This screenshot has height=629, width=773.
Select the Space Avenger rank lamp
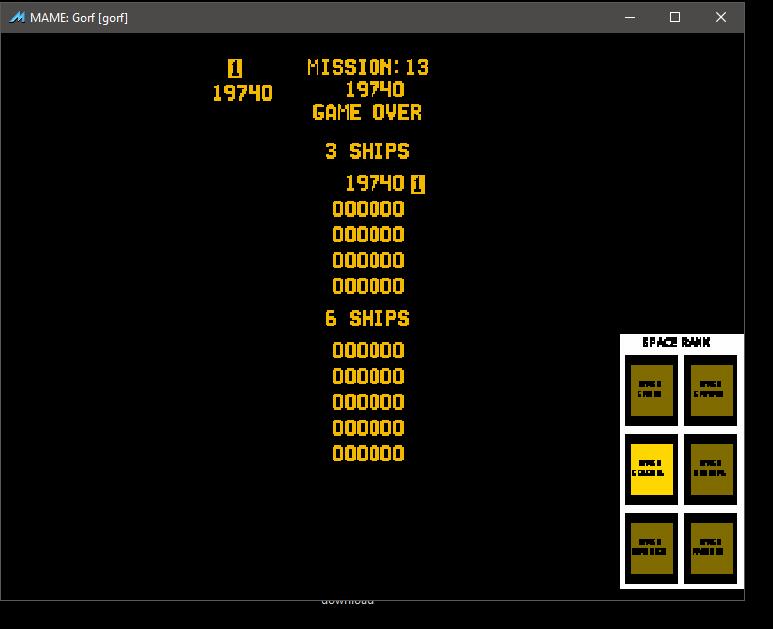[x=711, y=548]
